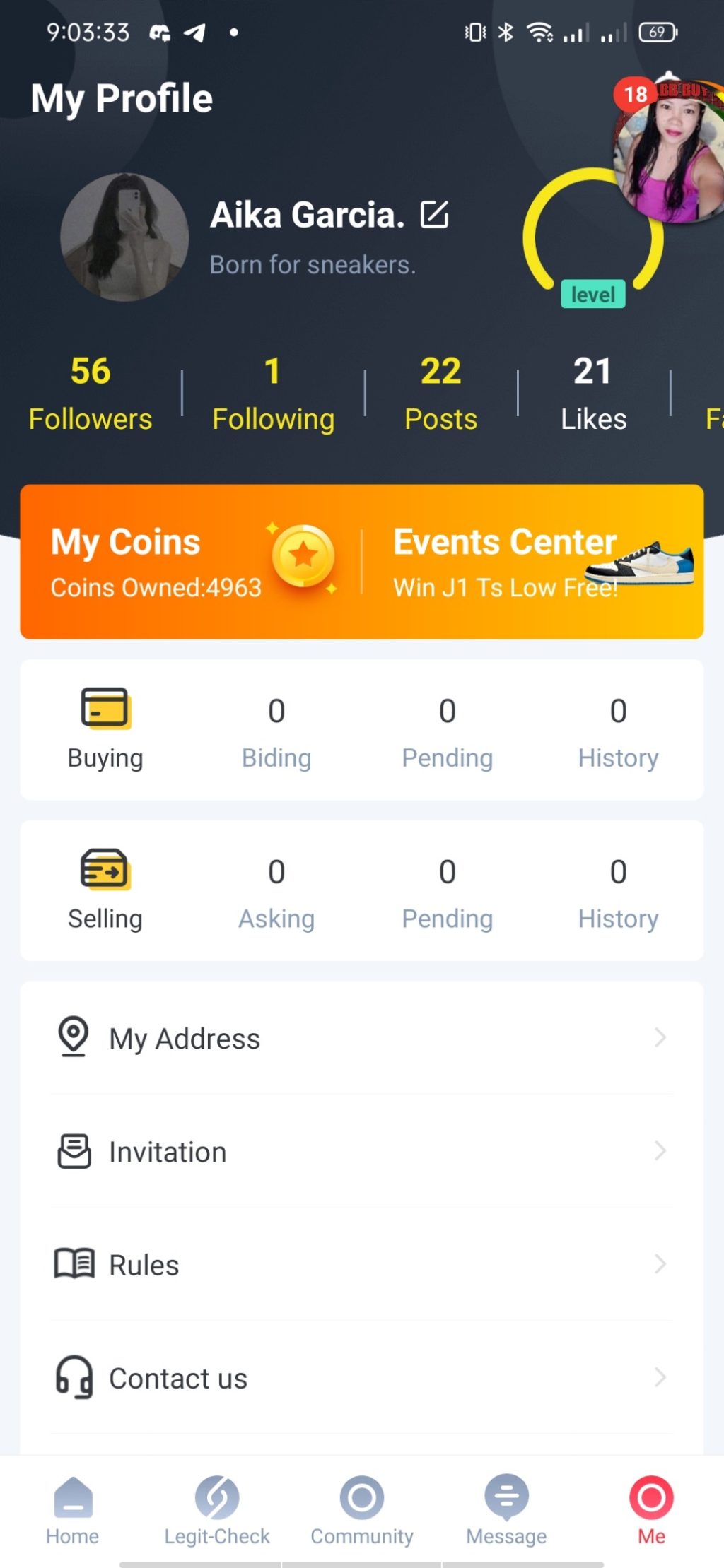Open the Message tab

[506, 1509]
